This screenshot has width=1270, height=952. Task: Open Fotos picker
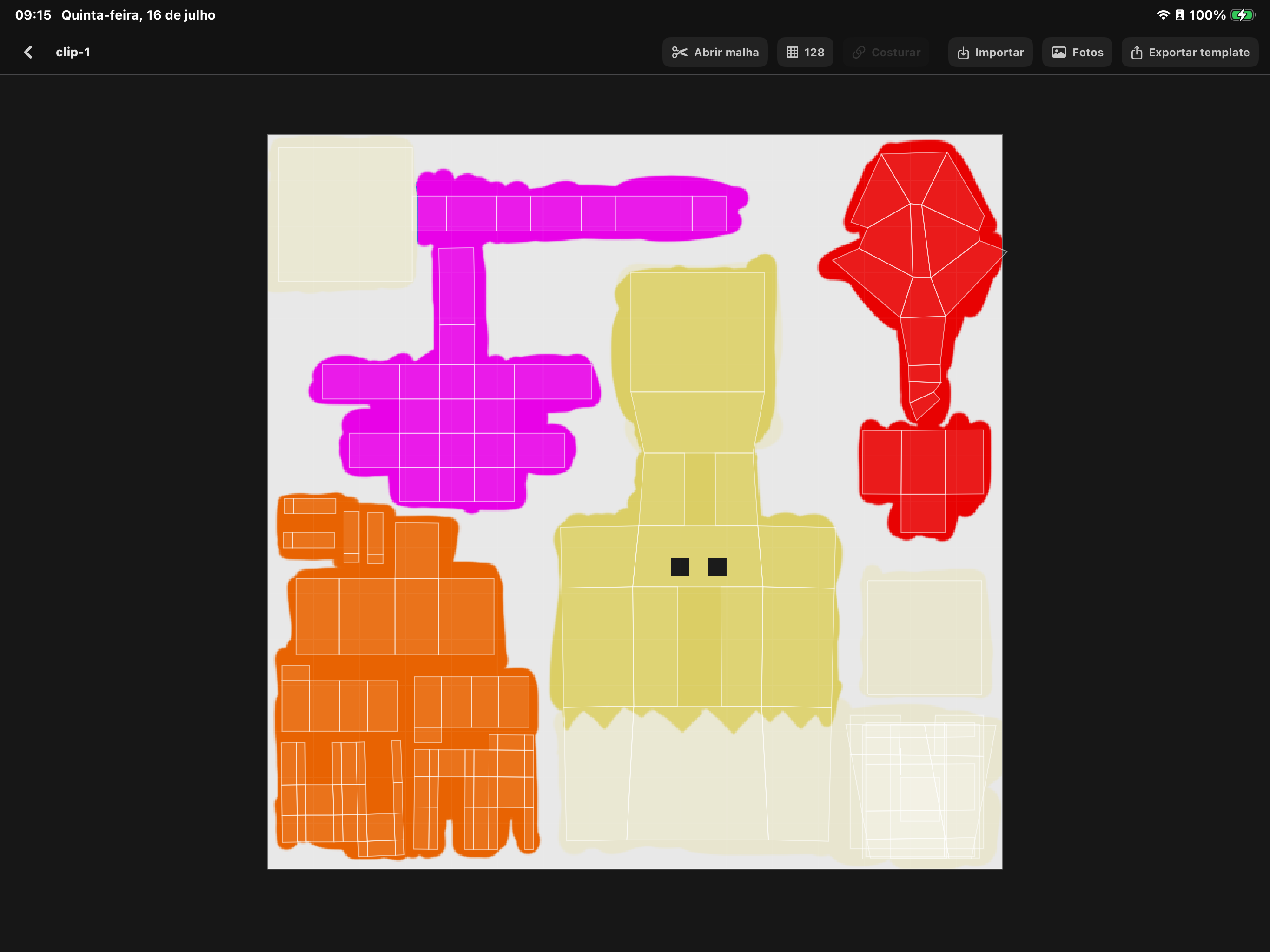[x=1077, y=52]
